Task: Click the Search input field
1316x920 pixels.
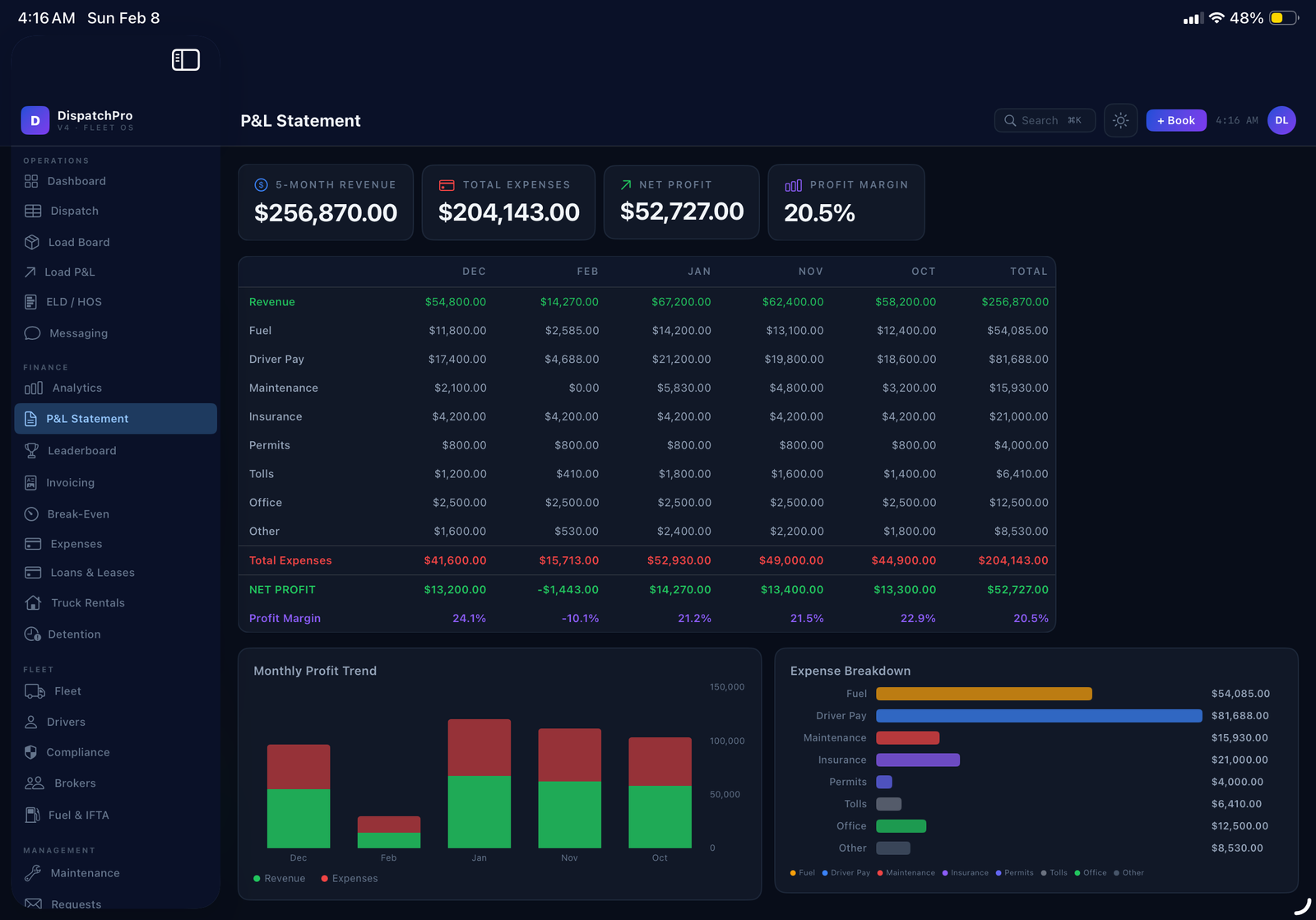Action: (x=1044, y=121)
